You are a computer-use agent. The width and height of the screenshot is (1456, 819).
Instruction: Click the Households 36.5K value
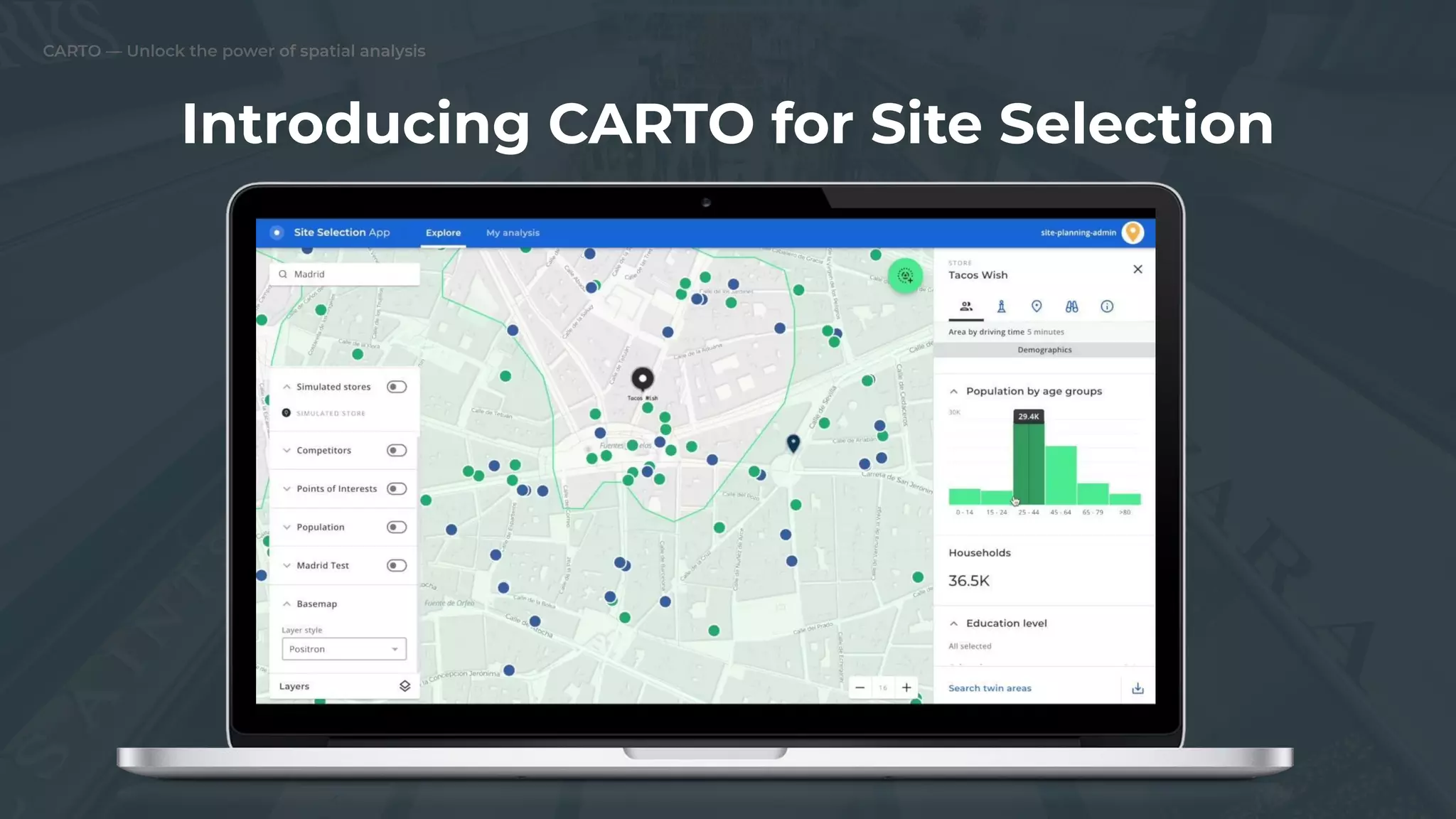969,581
